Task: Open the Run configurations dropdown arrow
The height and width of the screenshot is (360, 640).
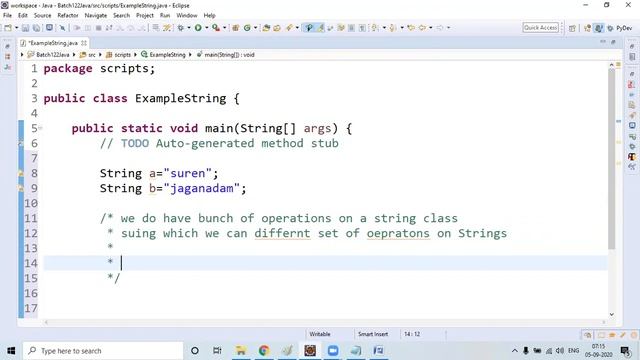Action: [206, 28]
